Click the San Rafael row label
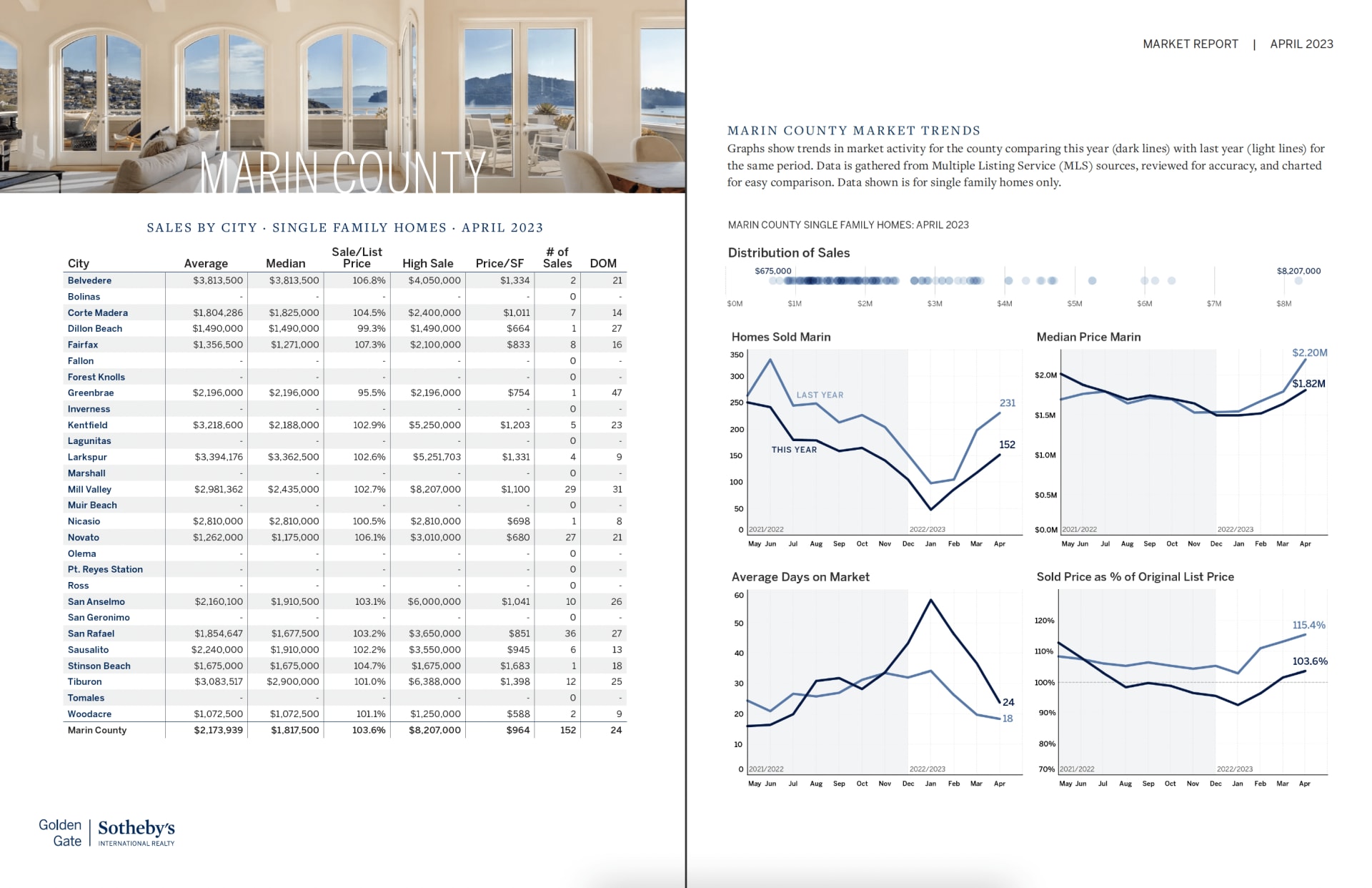The height and width of the screenshot is (888, 1372). [x=91, y=633]
